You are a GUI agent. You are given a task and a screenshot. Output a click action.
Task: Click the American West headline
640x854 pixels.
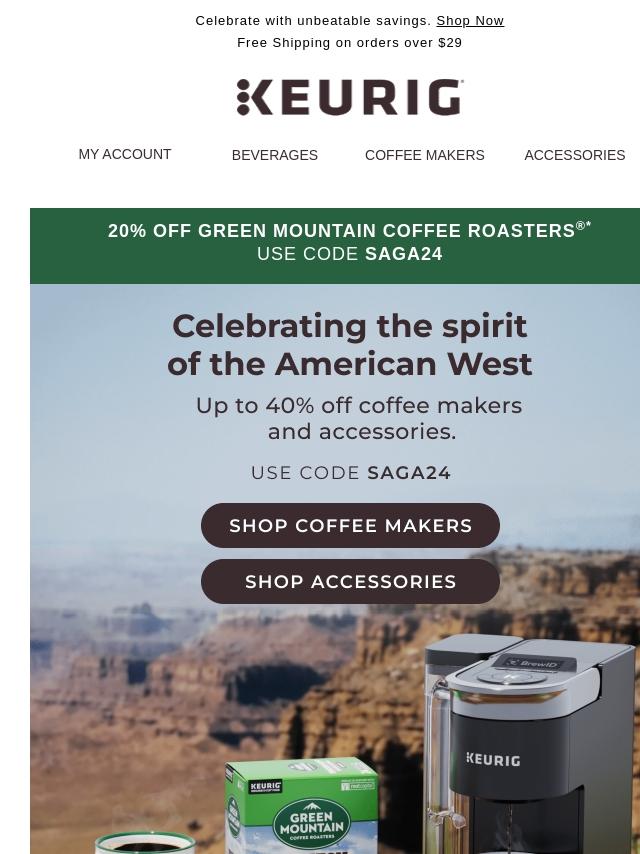tap(350, 345)
